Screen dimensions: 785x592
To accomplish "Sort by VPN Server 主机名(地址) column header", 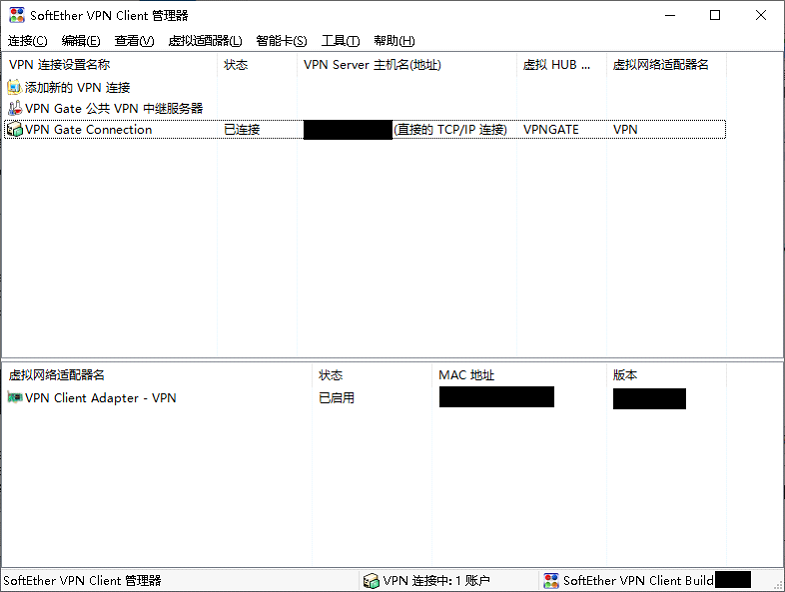I will [407, 65].
